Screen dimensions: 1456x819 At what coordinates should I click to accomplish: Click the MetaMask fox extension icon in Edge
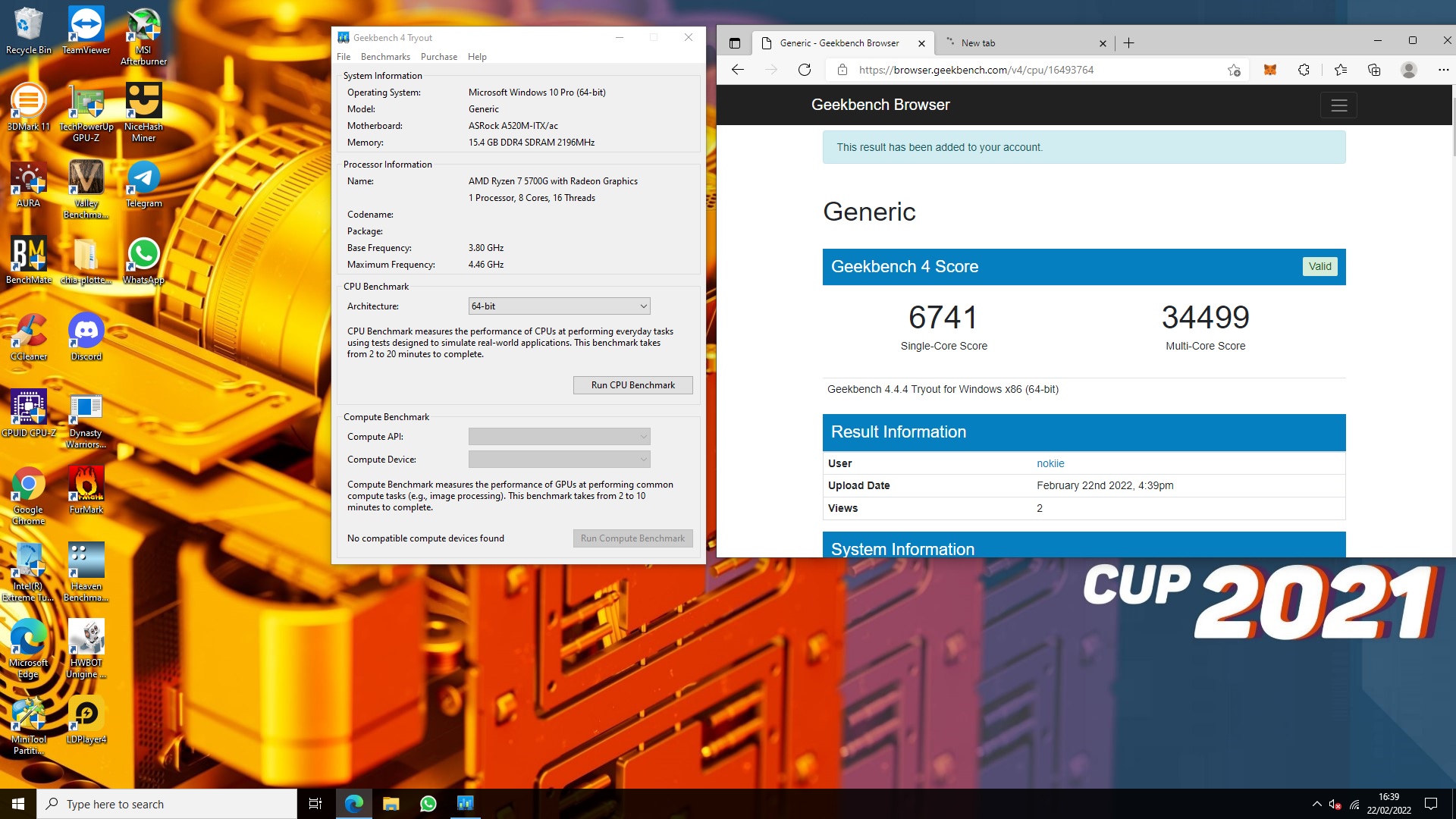pyautogui.click(x=1269, y=70)
